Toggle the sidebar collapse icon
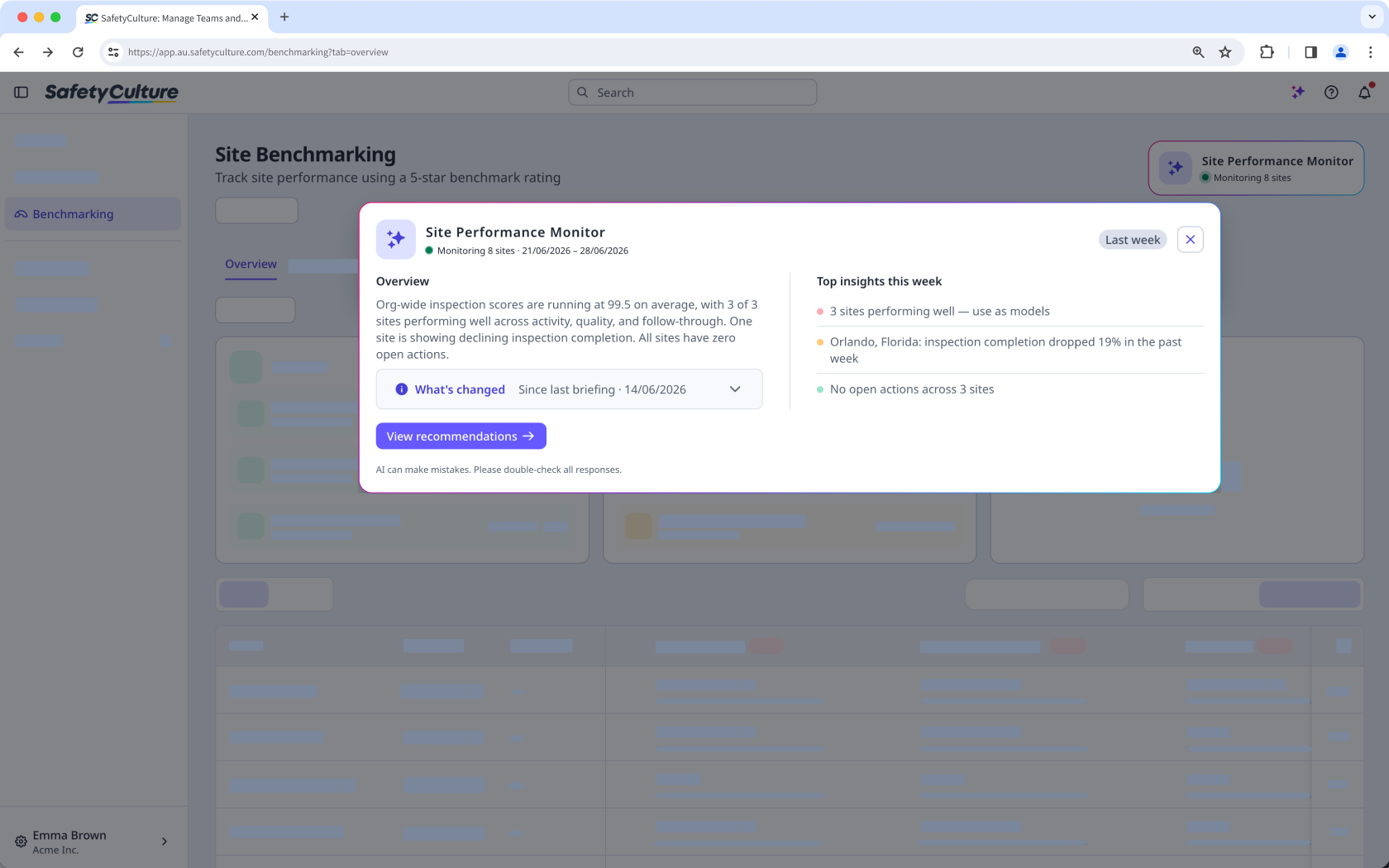 tap(21, 93)
